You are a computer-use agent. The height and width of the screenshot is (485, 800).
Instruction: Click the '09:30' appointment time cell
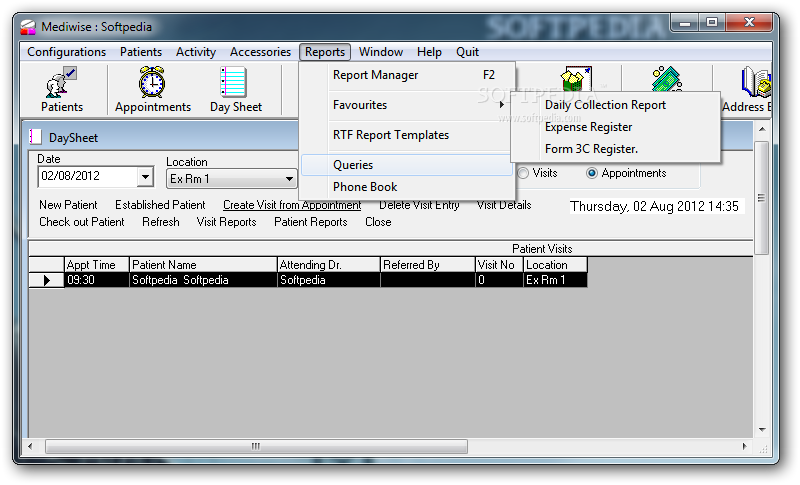(97, 280)
